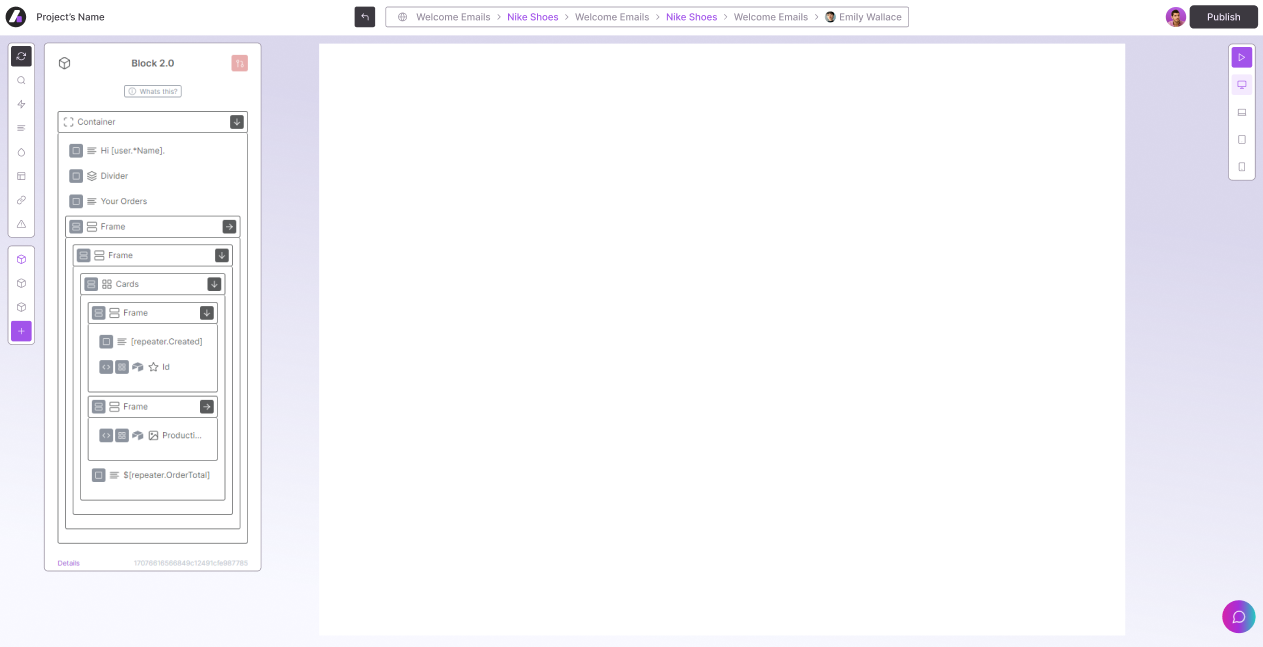Toggle the square box beside $[repeater.OrderTotal]
The width and height of the screenshot is (1263, 647).
click(99, 475)
